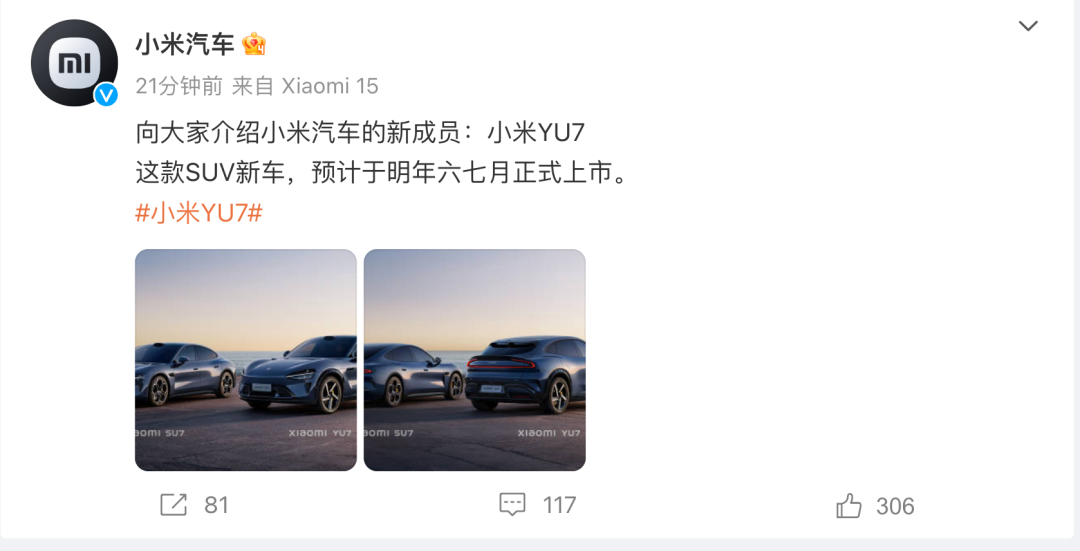Open the 小米汽车 account name
This screenshot has height=551, width=1080.
click(x=185, y=45)
